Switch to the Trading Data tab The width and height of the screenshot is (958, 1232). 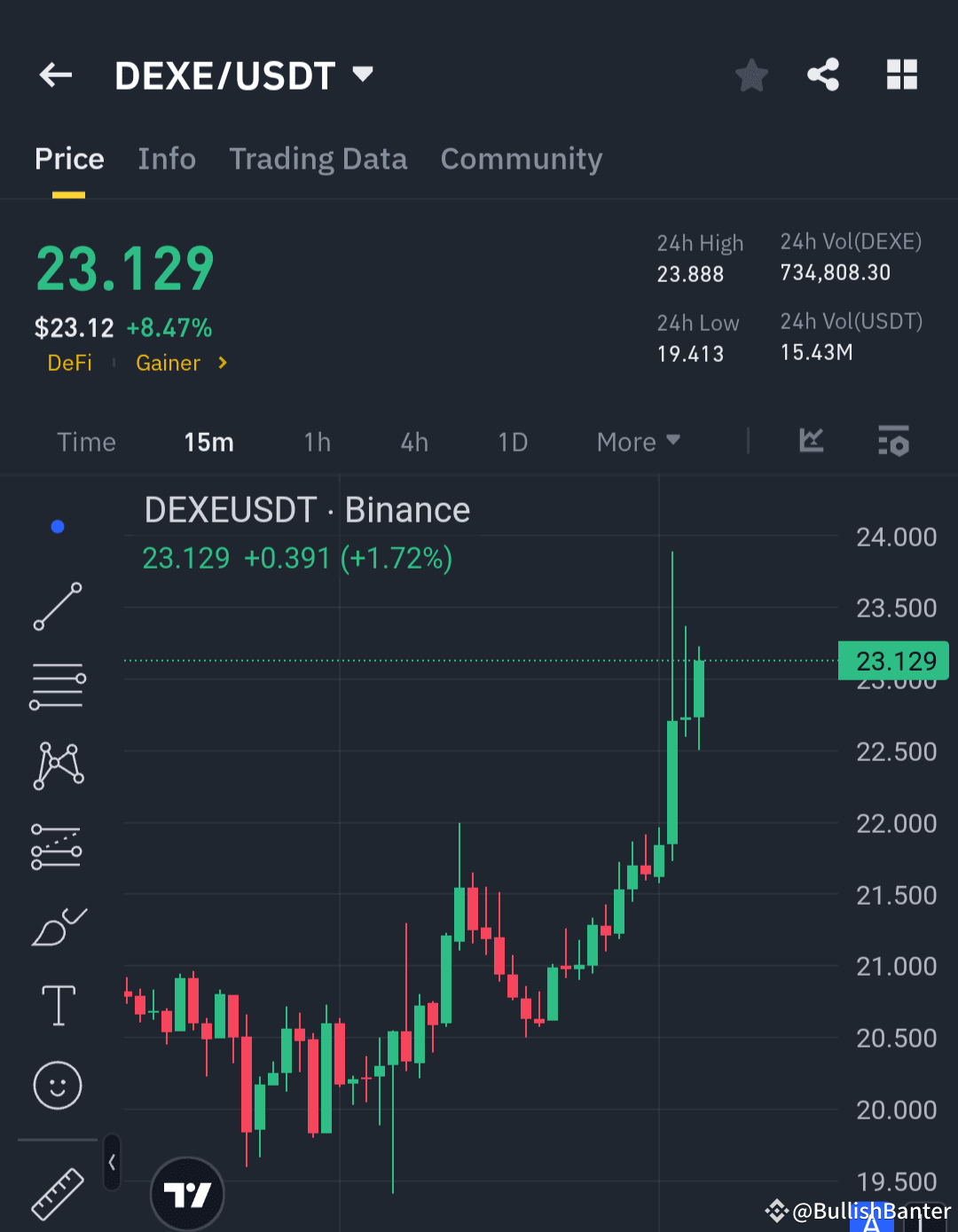(x=318, y=160)
